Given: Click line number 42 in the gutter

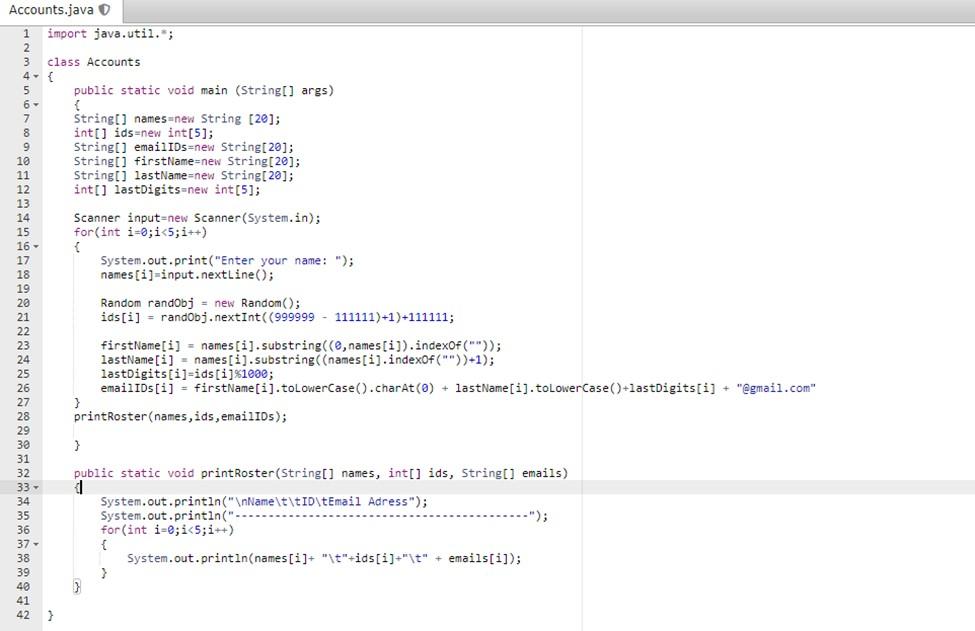Looking at the screenshot, I should point(25,614).
